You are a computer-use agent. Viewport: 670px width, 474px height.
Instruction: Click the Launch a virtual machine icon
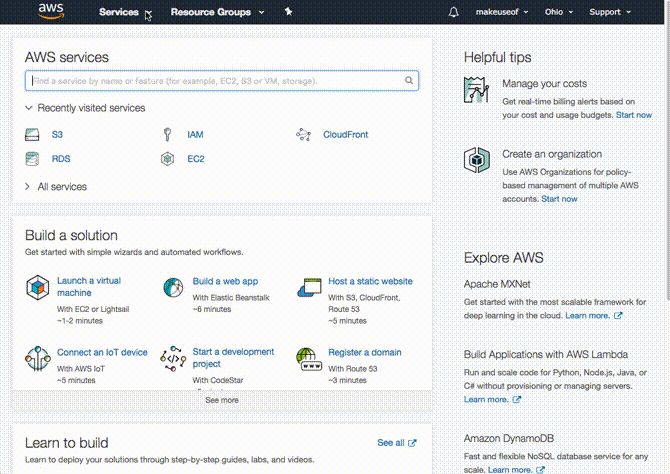[37, 288]
